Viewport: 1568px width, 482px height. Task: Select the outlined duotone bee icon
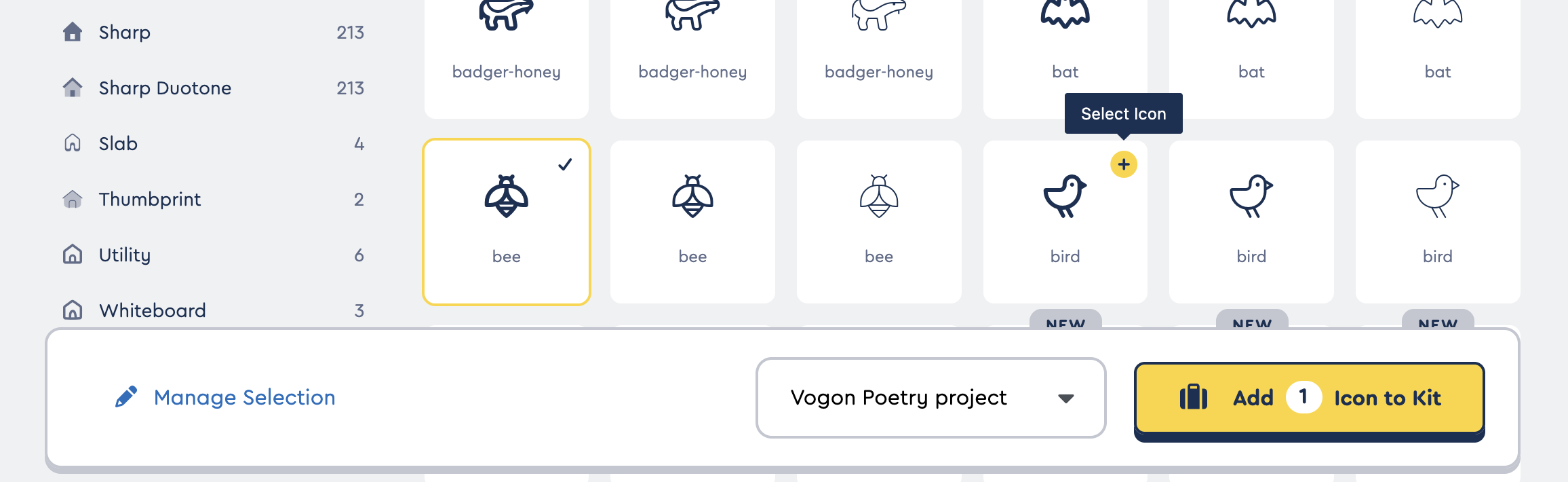(x=878, y=221)
